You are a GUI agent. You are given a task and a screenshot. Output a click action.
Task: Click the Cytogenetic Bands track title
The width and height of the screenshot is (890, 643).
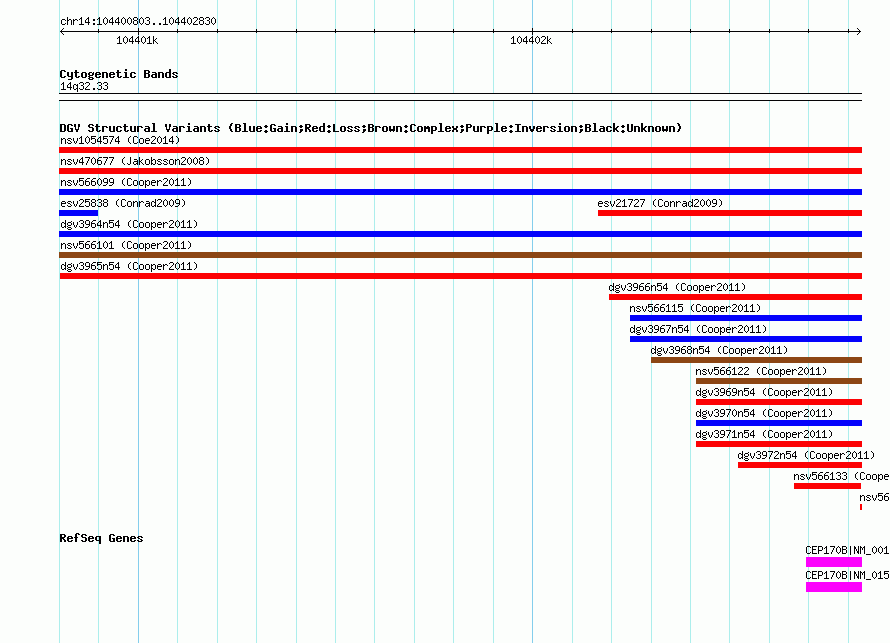tap(119, 74)
